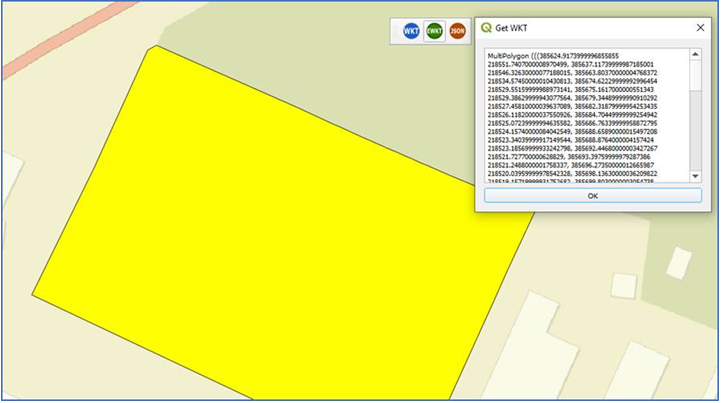Viewport: 721px width, 403px height.
Task: Click the line beginning 218520.0395
Action: (x=572, y=173)
